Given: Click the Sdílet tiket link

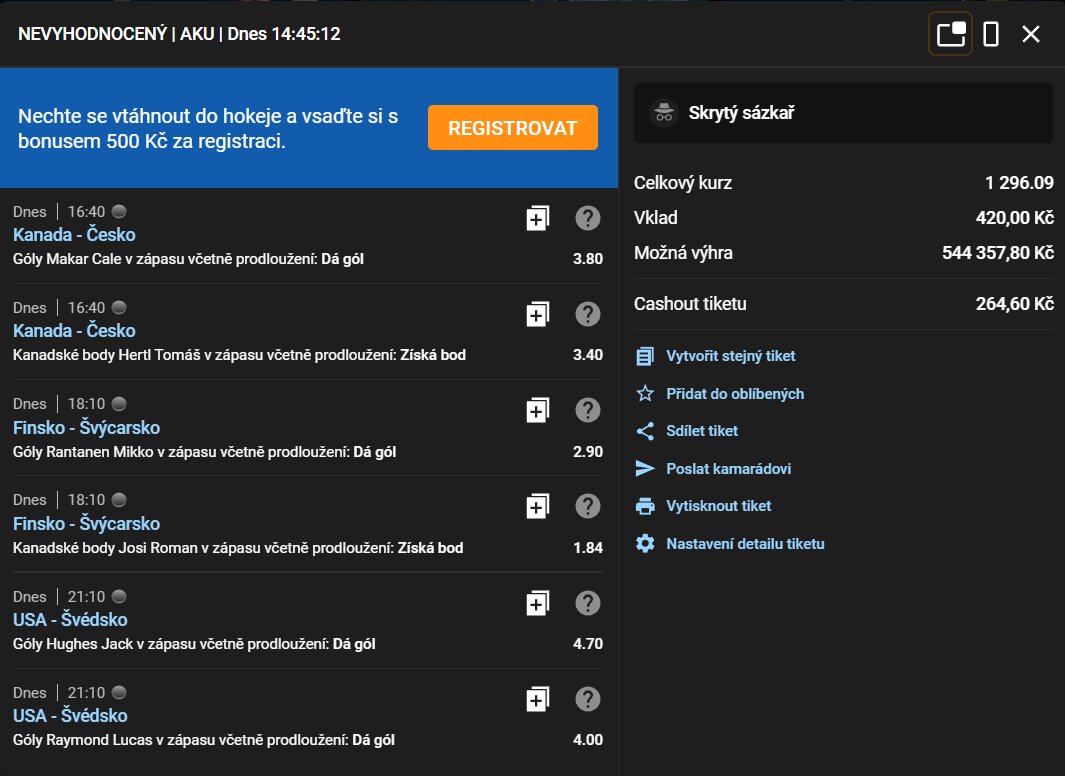Looking at the screenshot, I should pyautogui.click(x=702, y=430).
